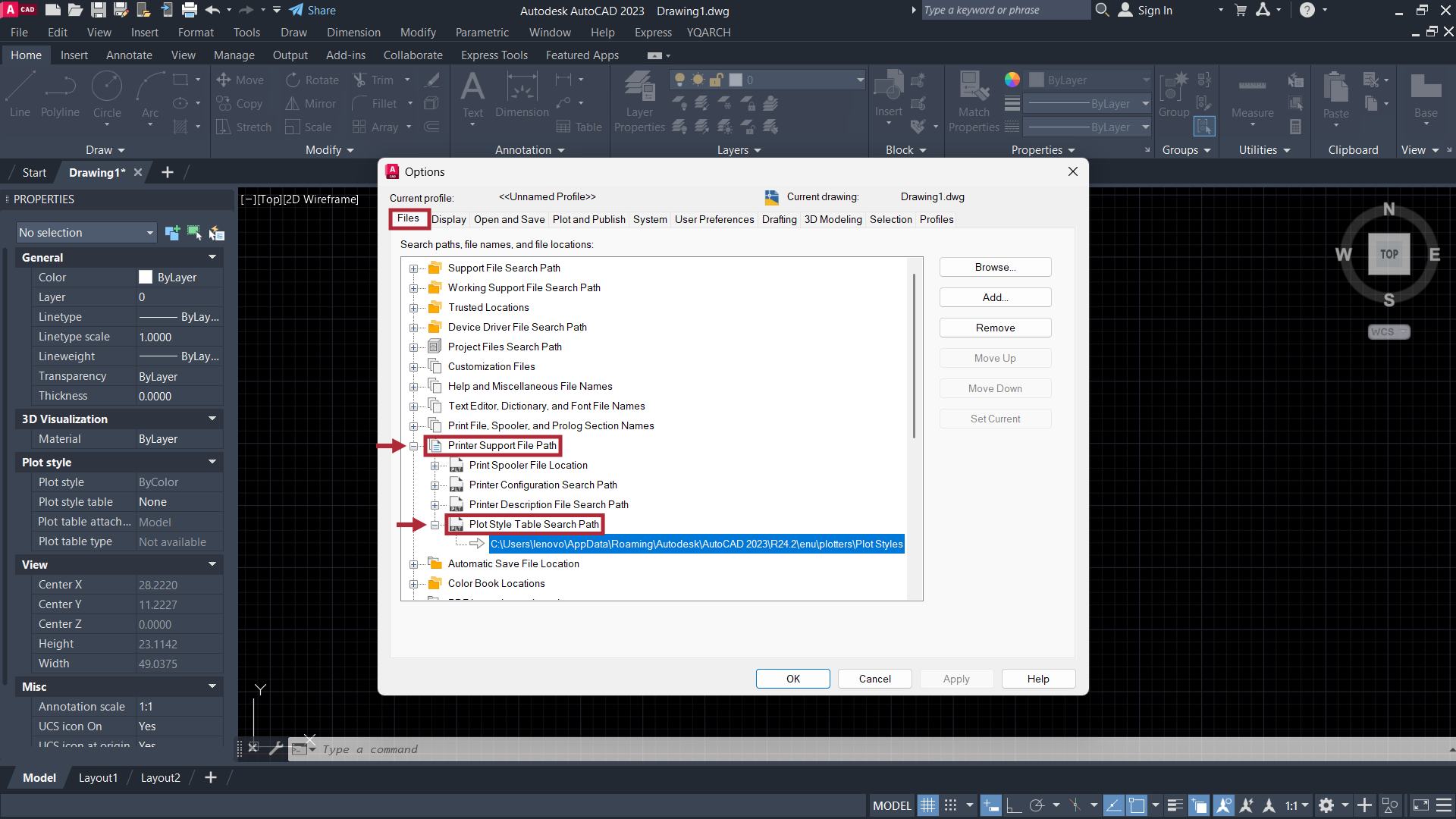Viewport: 1456px width, 819px height.
Task: Switch to Layout1 tab
Action: tap(98, 778)
